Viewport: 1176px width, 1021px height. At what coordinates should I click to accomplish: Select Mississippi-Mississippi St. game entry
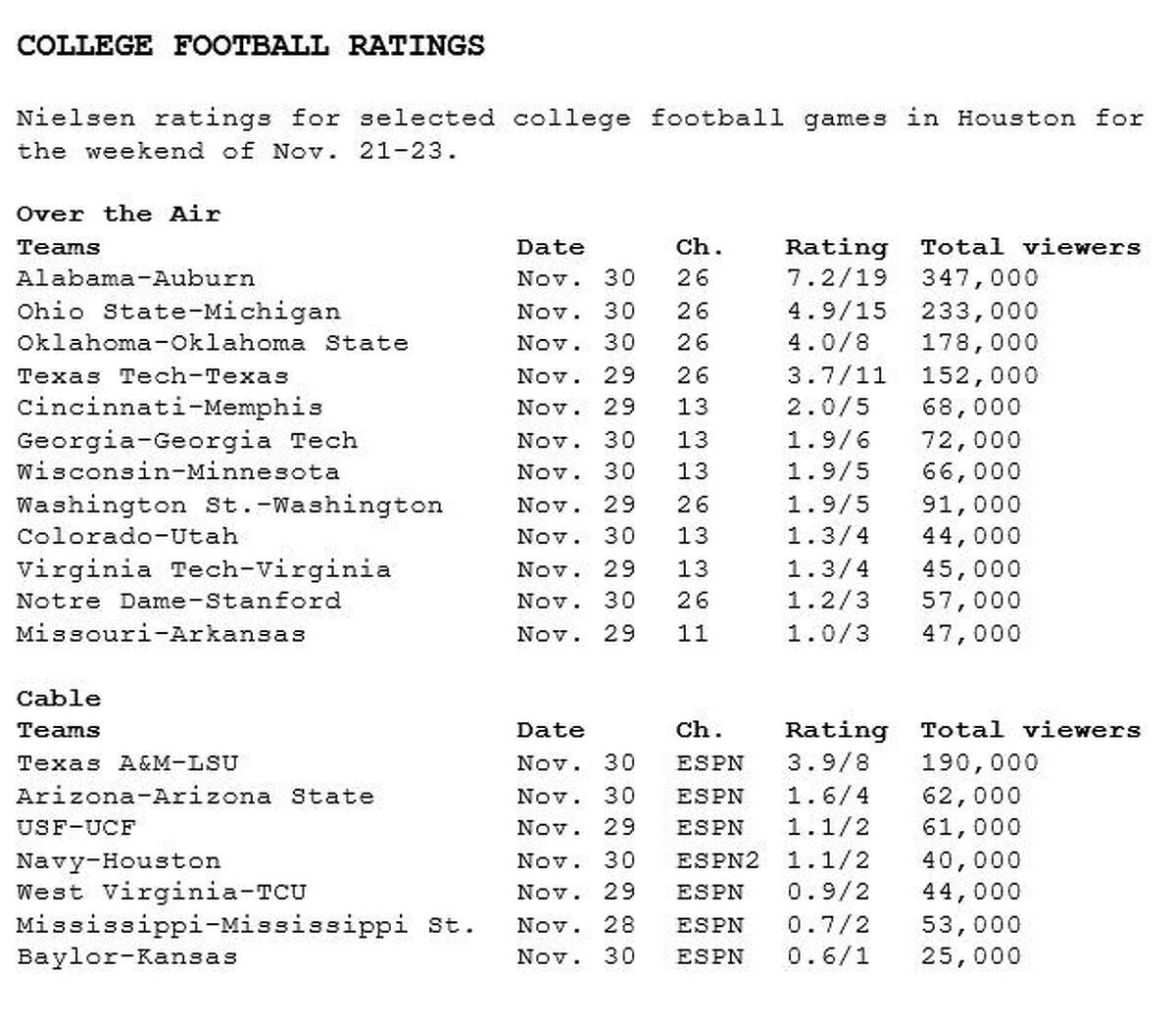tap(246, 925)
